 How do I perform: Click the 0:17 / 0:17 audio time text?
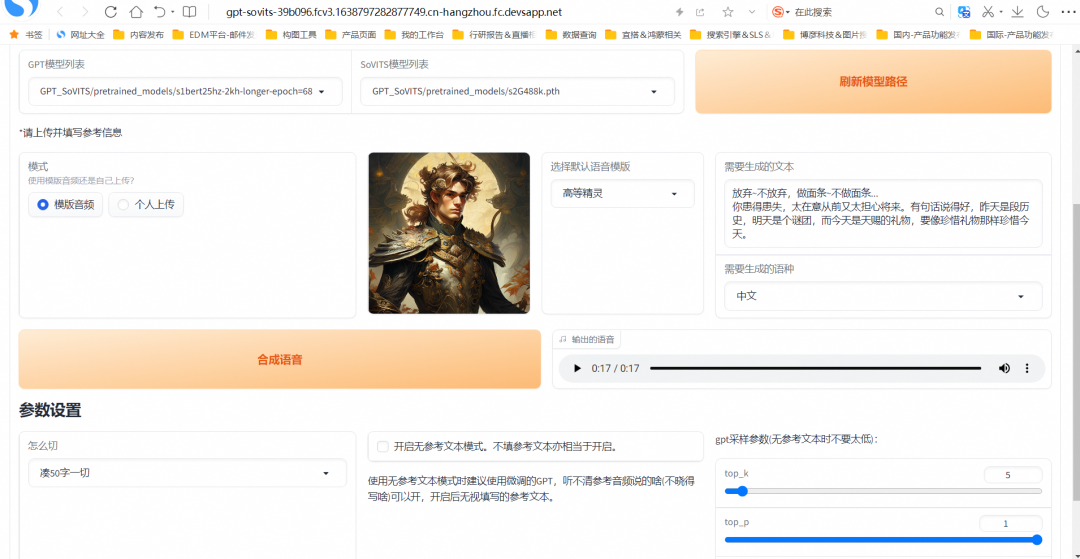pyautogui.click(x=615, y=368)
